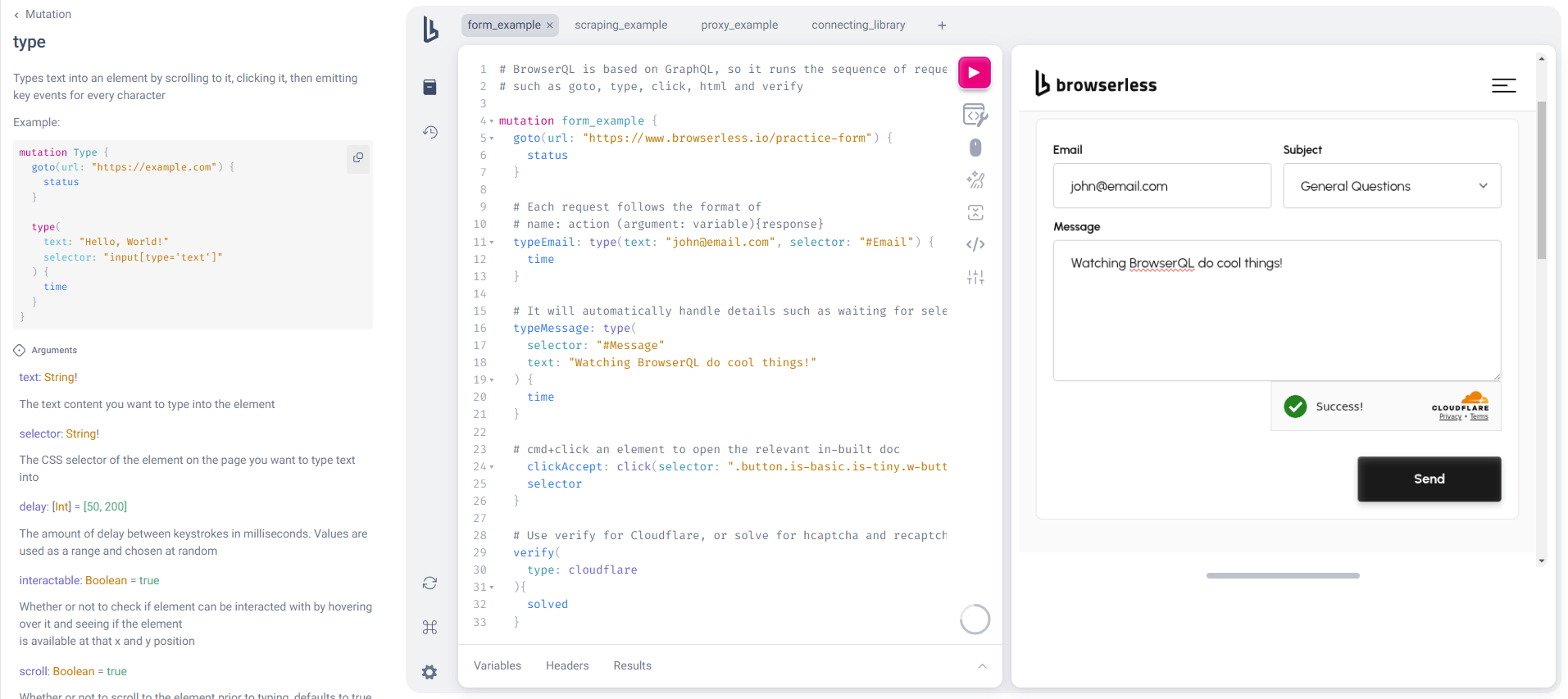Screen dimensions: 1568x699
Task: Click the browserless logo in preview page
Action: tap(1095, 84)
